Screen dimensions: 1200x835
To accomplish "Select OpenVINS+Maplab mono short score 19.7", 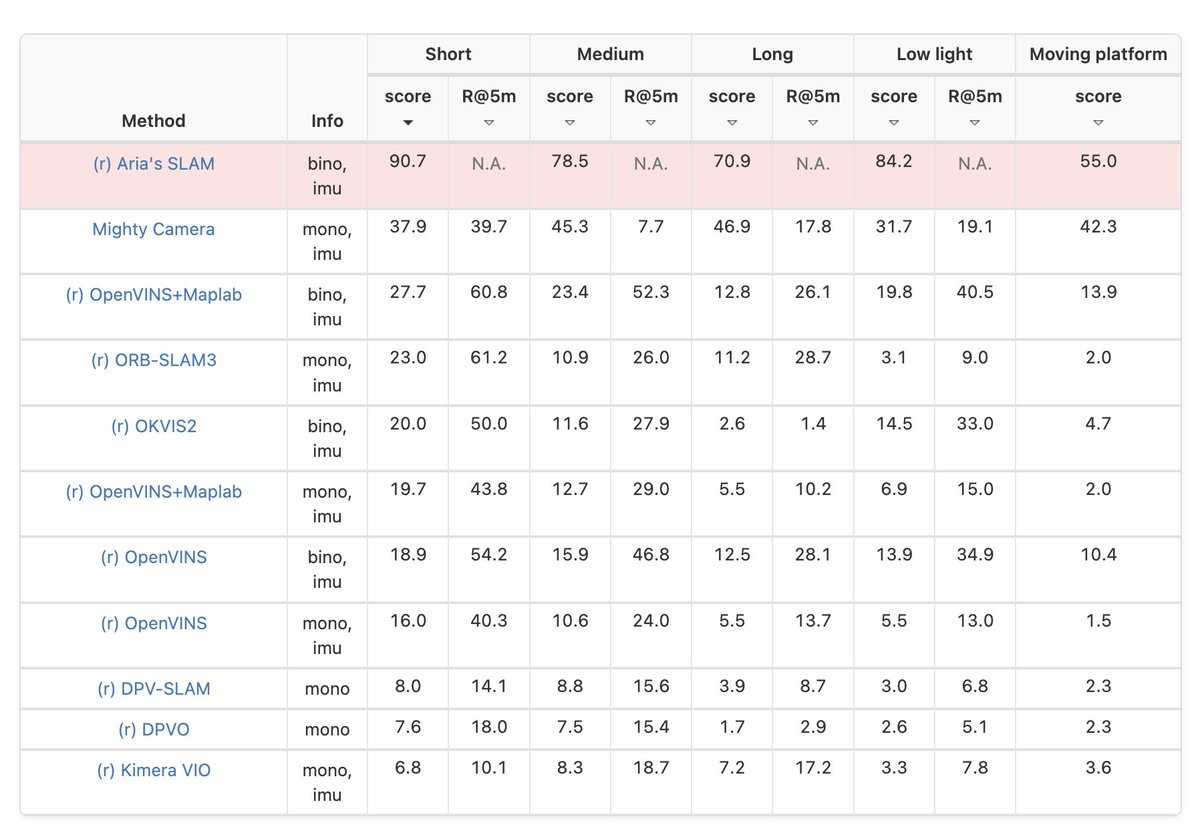I will coord(408,490).
